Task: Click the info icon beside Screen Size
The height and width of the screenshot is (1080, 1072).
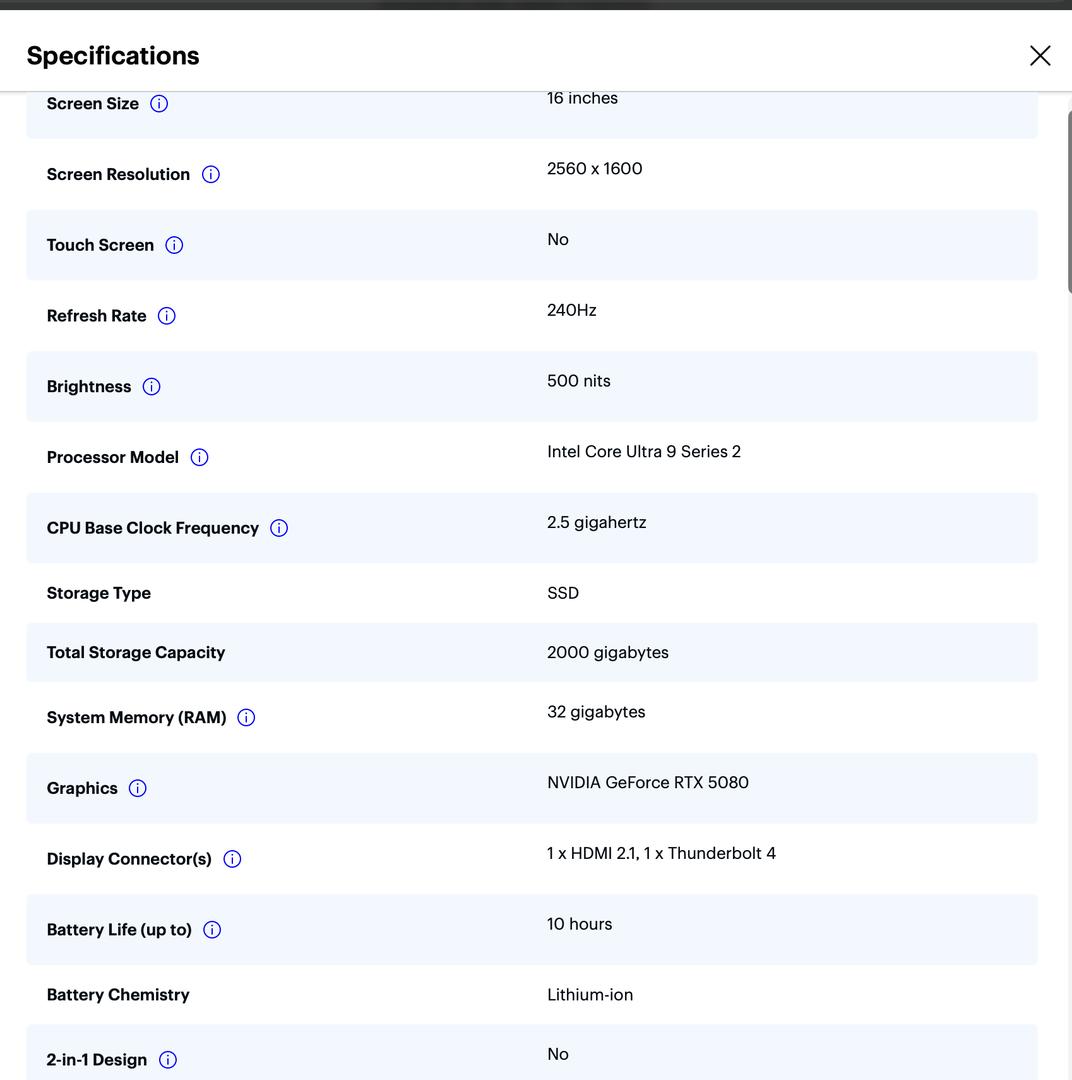Action: click(x=159, y=104)
